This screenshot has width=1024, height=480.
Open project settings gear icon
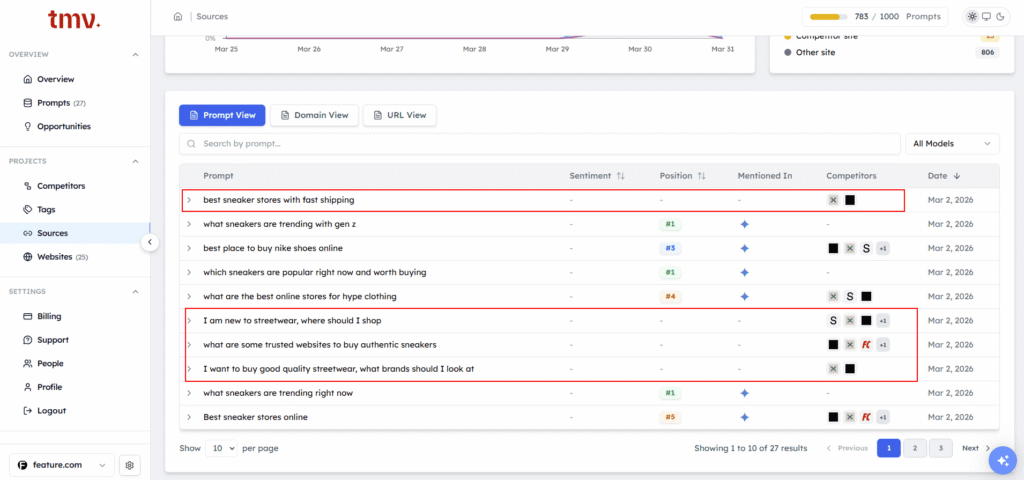[130, 465]
